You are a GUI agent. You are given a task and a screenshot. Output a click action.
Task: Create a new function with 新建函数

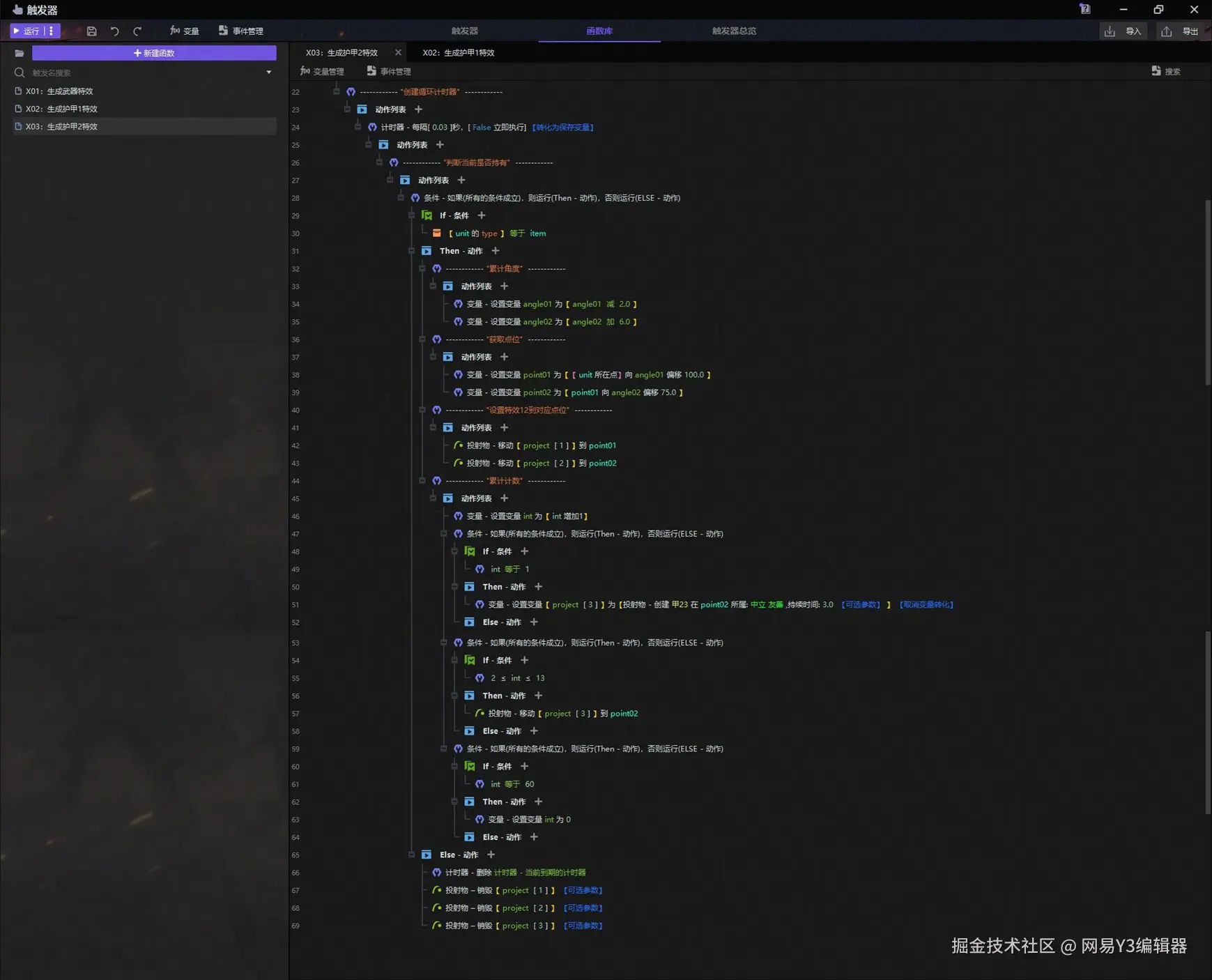(x=154, y=53)
